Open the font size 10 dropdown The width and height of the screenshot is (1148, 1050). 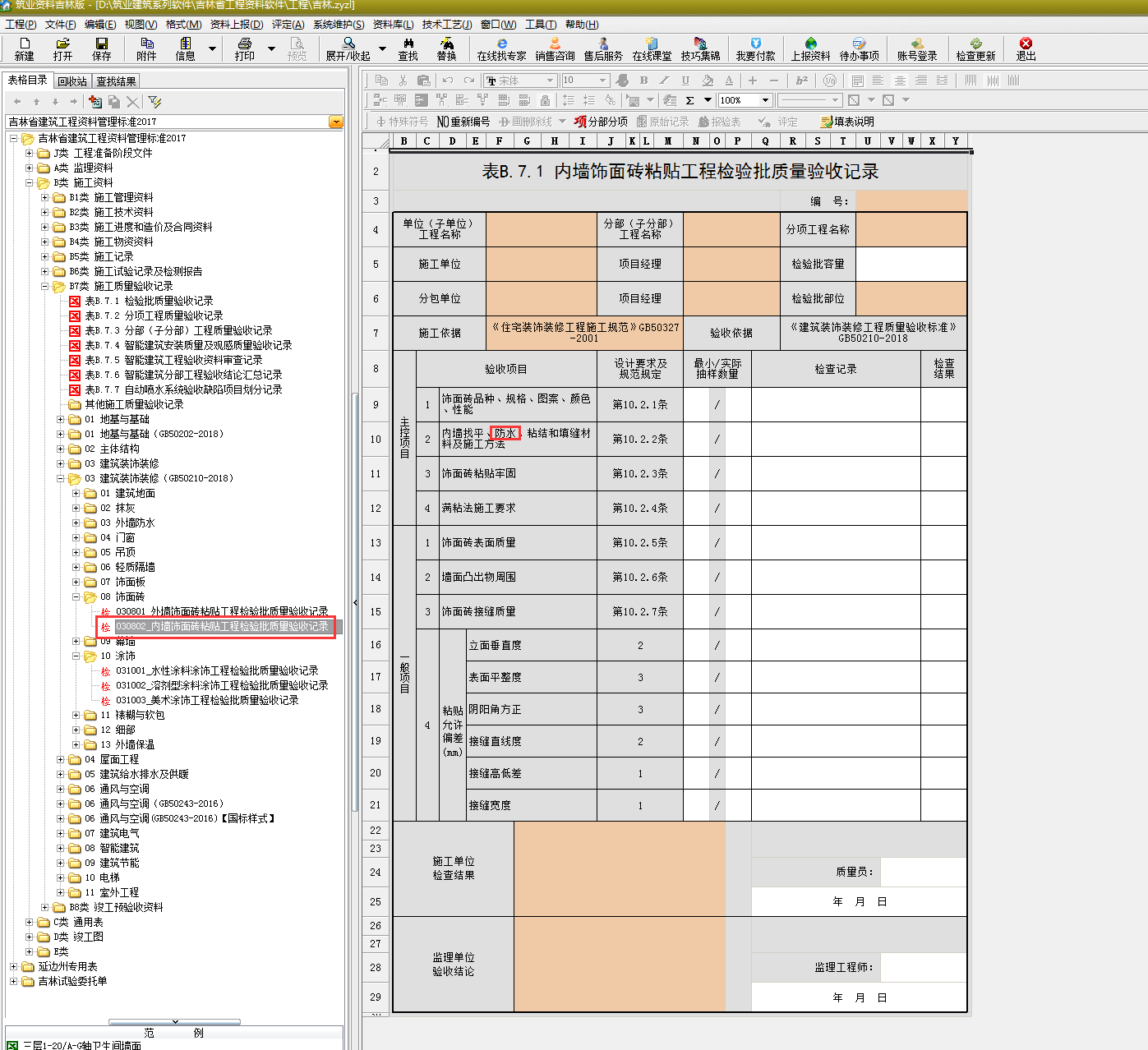[602, 81]
